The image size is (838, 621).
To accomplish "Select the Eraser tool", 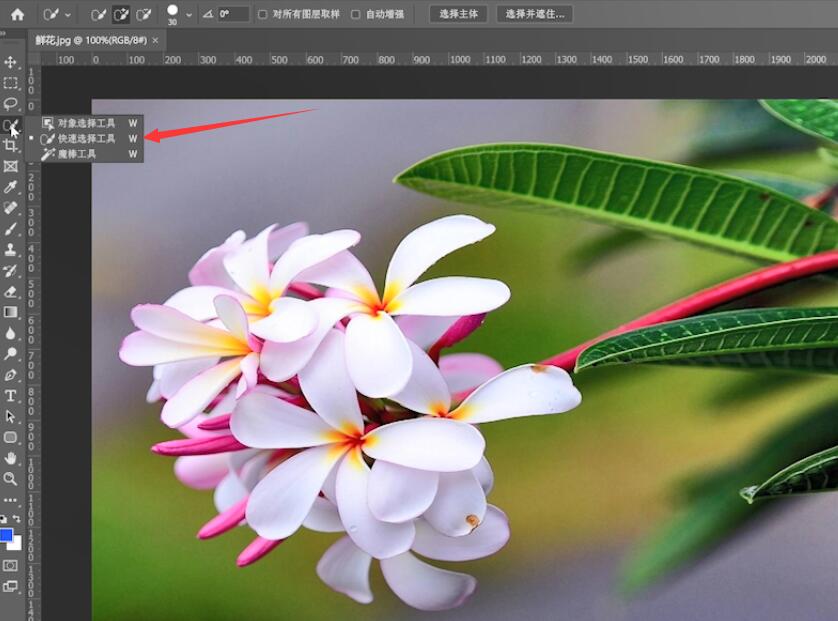I will tap(10, 291).
